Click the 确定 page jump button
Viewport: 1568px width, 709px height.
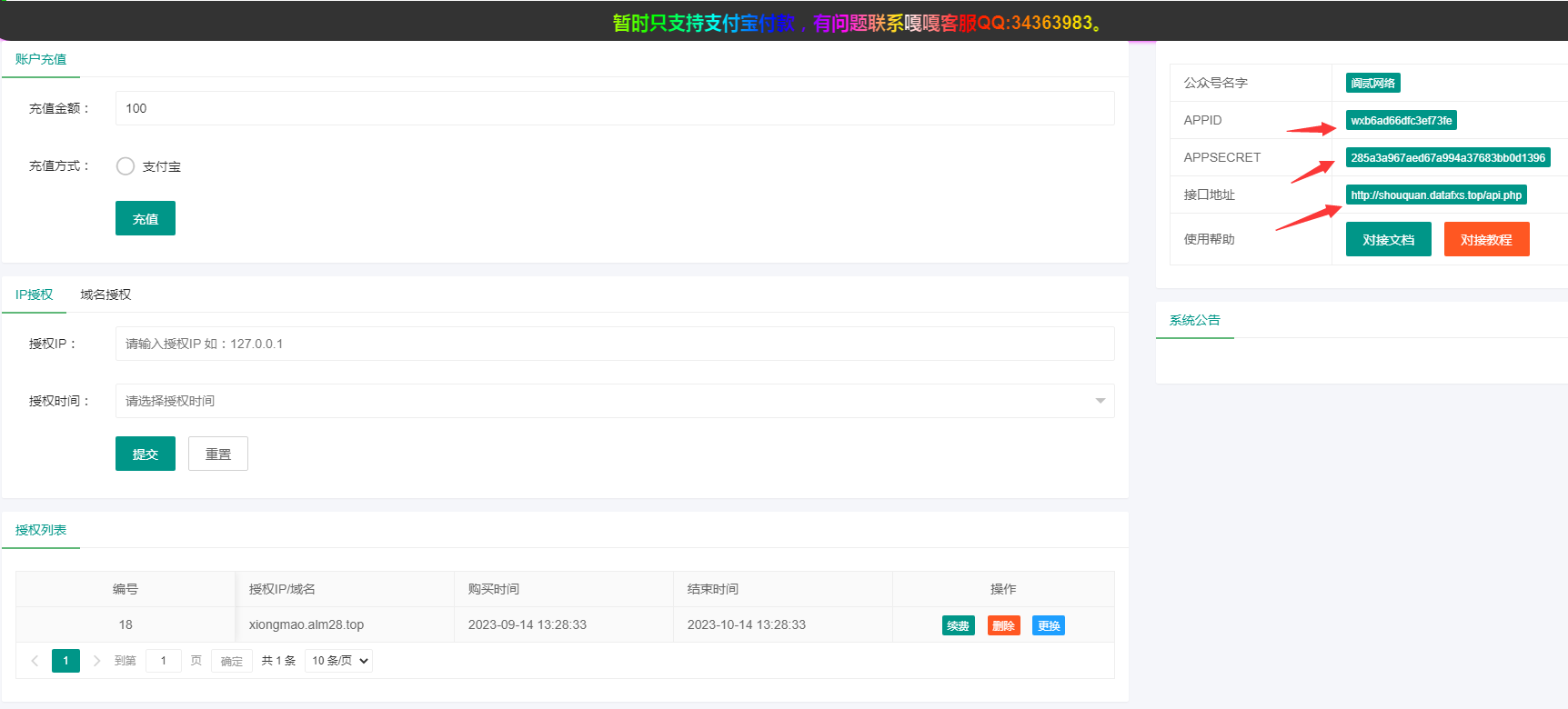tap(232, 661)
